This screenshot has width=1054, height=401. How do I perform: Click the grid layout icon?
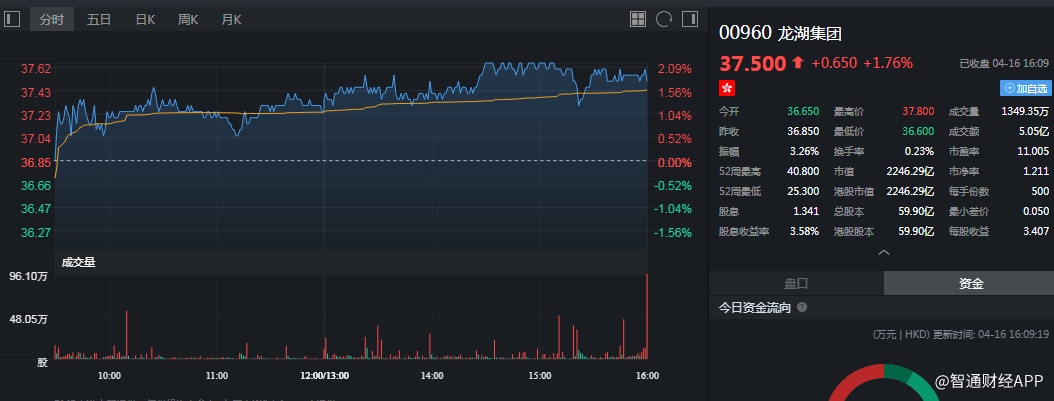click(x=638, y=19)
